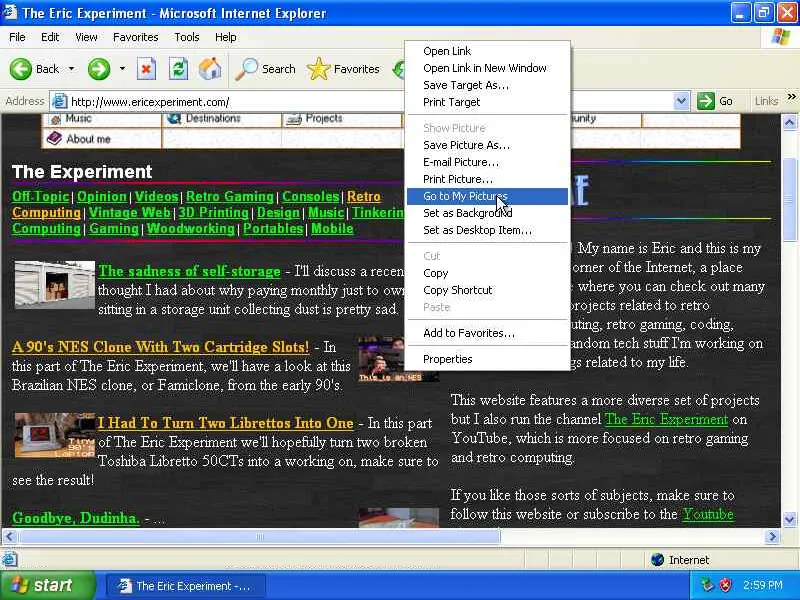Click the green tray icon near clock

pyautogui.click(x=707, y=585)
